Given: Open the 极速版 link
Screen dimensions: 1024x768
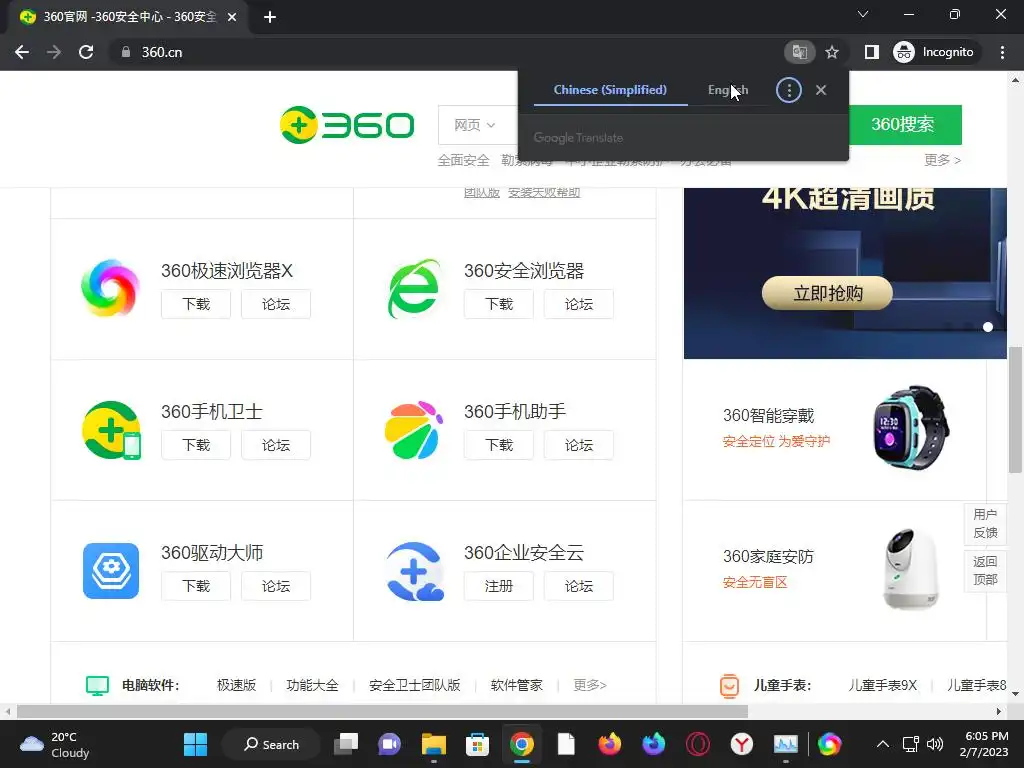Looking at the screenshot, I should point(236,685).
